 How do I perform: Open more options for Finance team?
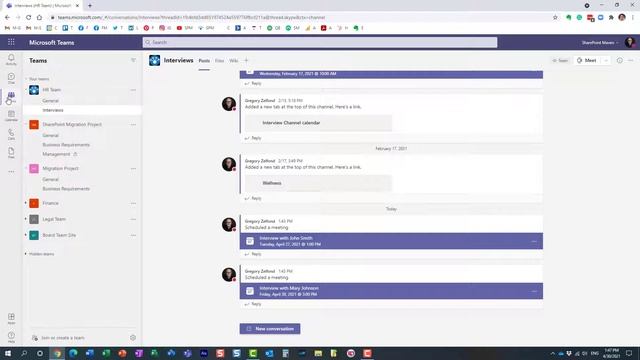pos(133,203)
